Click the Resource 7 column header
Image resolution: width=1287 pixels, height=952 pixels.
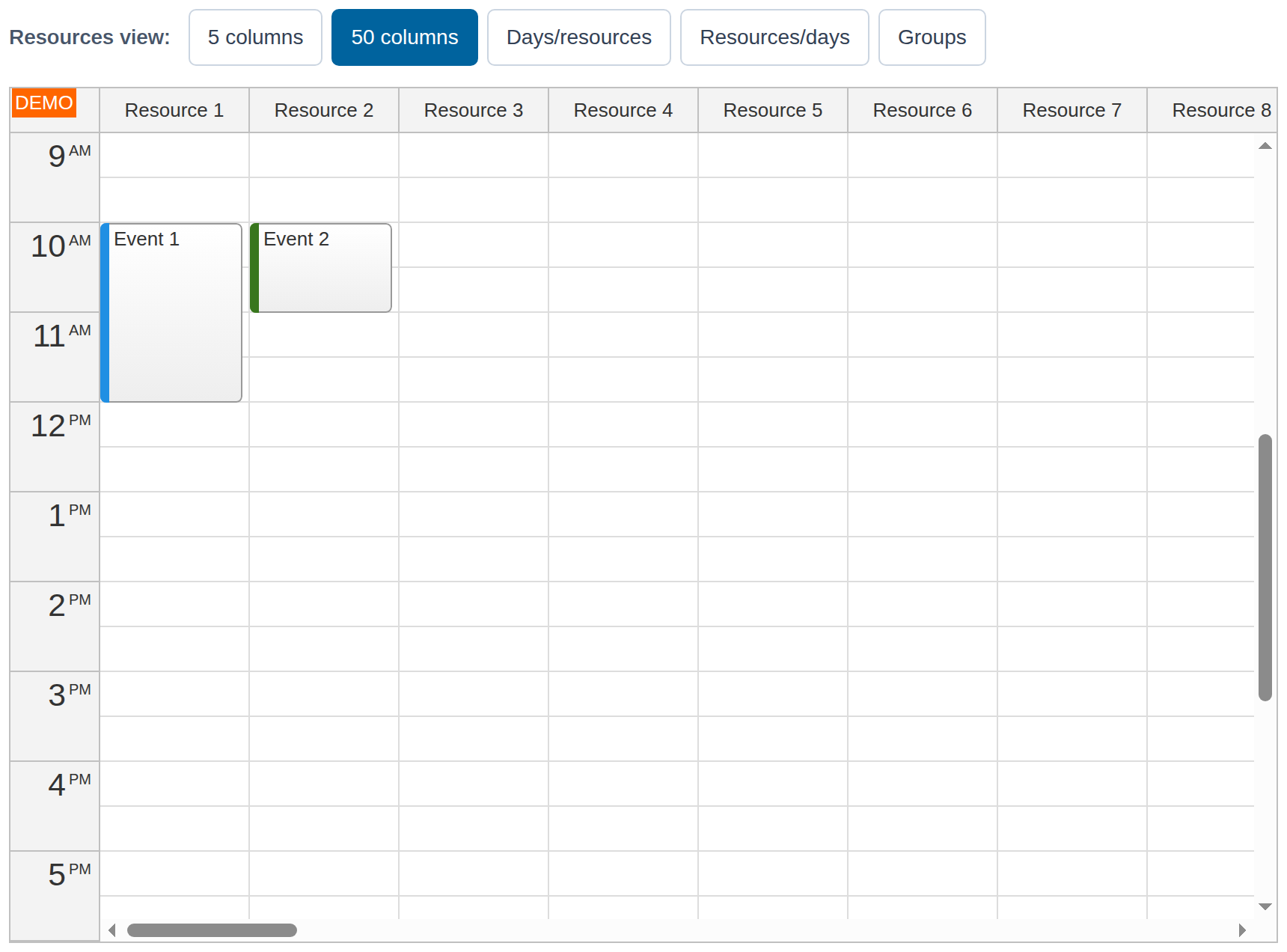tap(1072, 110)
